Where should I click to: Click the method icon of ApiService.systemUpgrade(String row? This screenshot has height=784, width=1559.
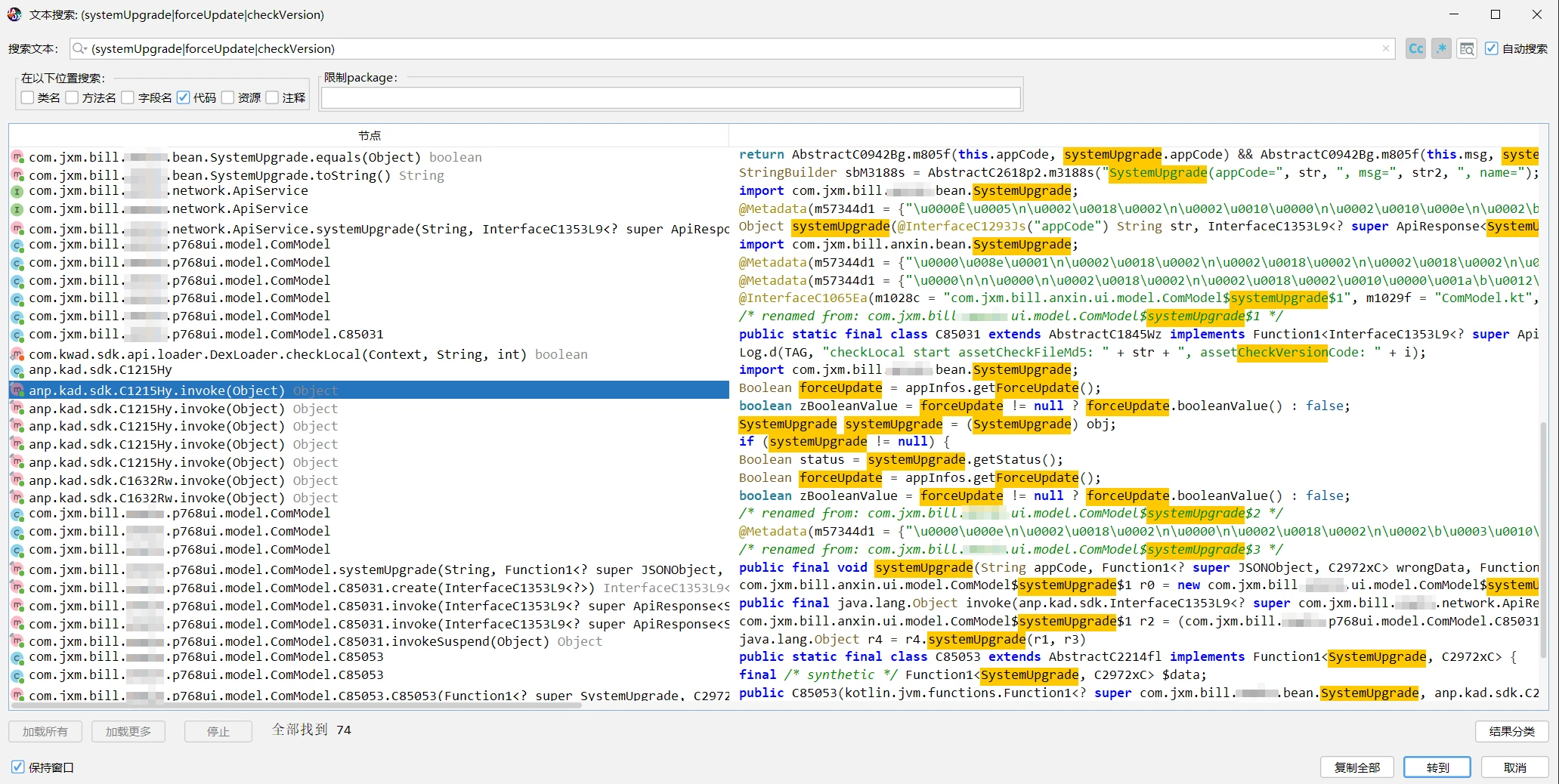(17, 229)
